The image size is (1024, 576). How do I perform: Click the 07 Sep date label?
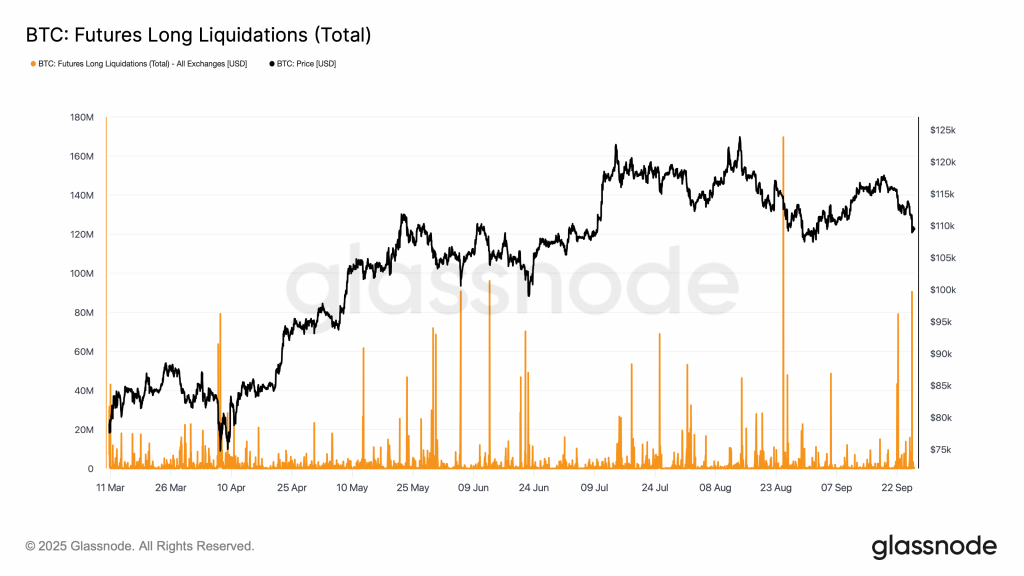[837, 487]
